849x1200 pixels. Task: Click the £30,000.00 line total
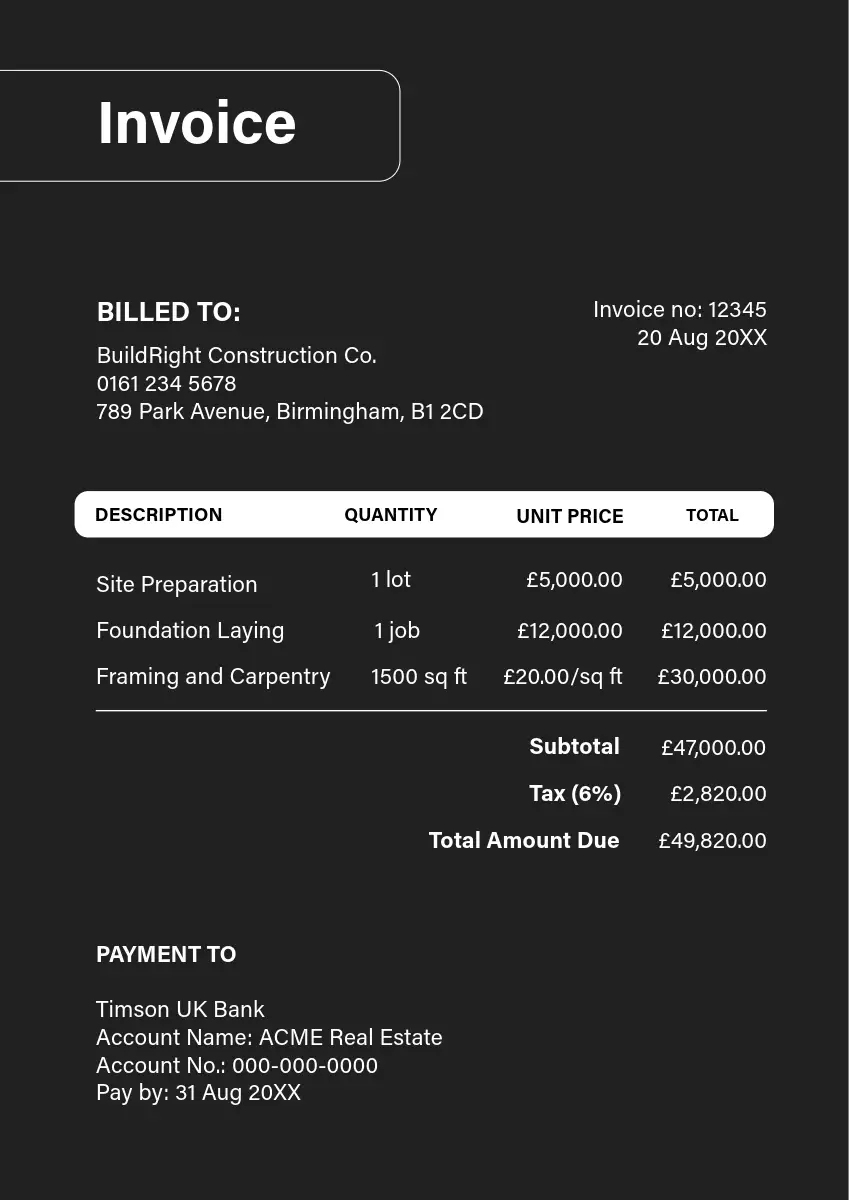click(x=711, y=677)
